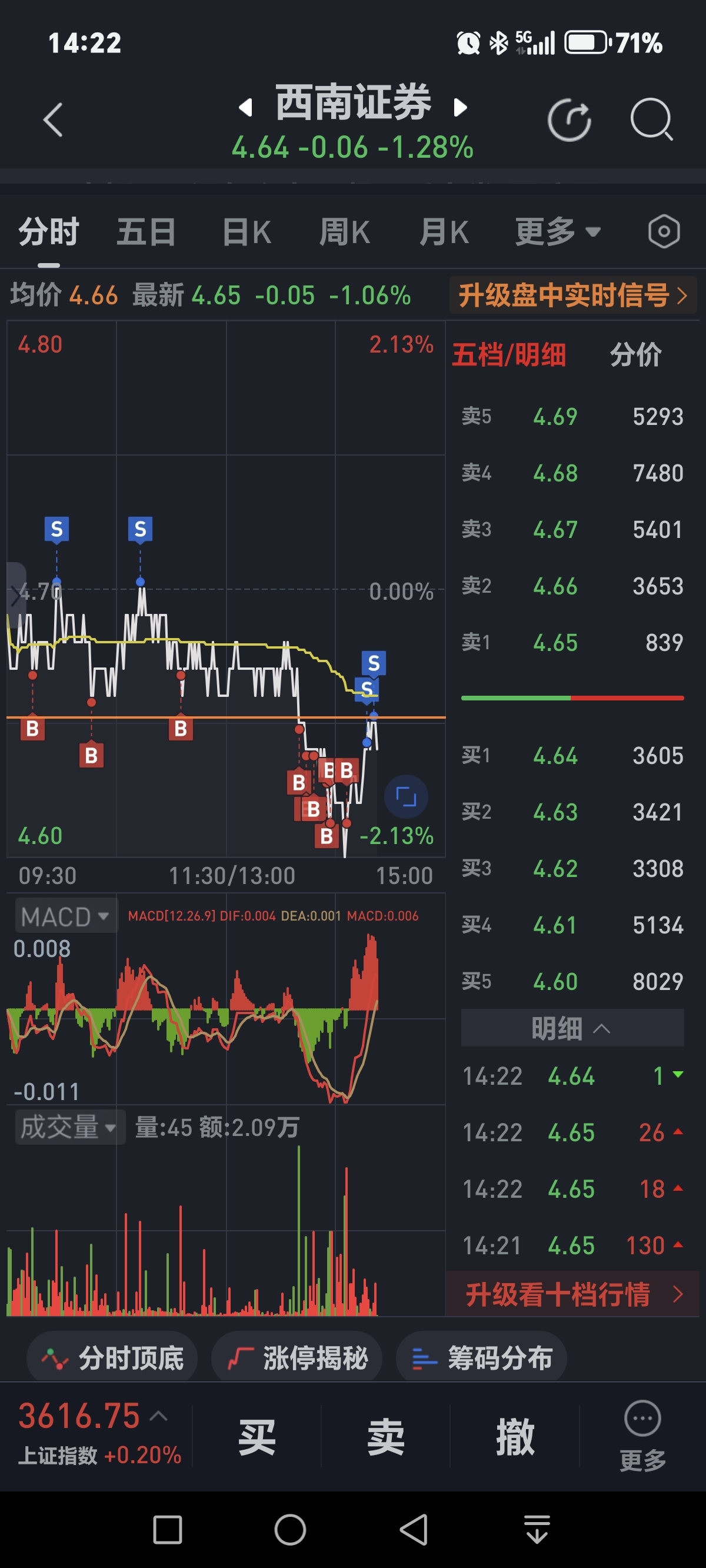Tap the 卖4 4.68 order row

click(x=572, y=473)
